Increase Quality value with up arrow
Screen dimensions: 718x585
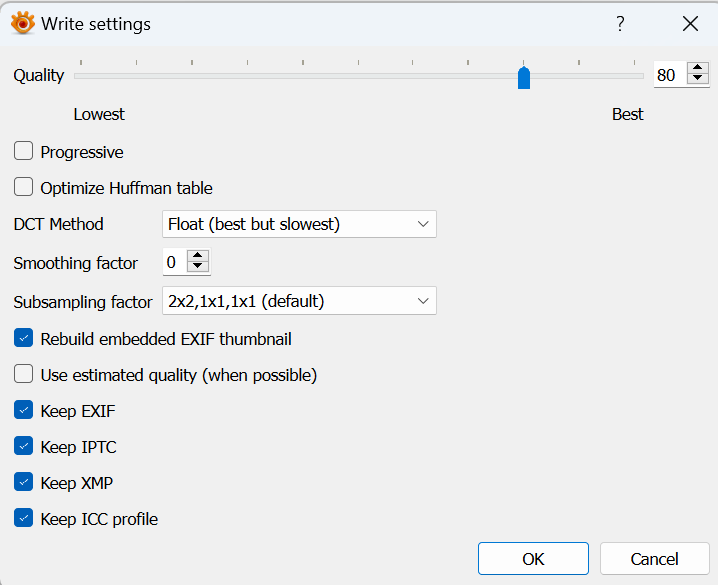point(697,69)
